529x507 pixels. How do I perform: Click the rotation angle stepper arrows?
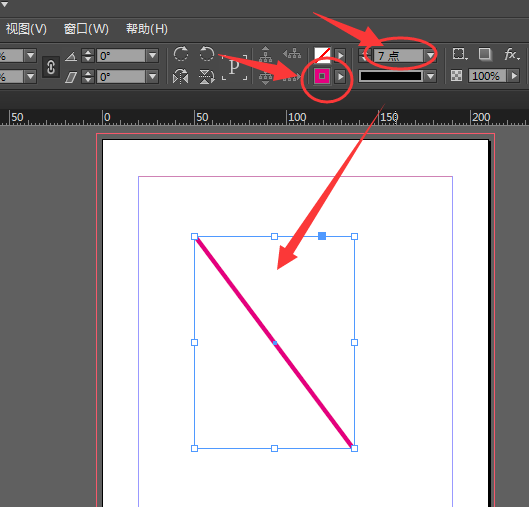(88, 56)
